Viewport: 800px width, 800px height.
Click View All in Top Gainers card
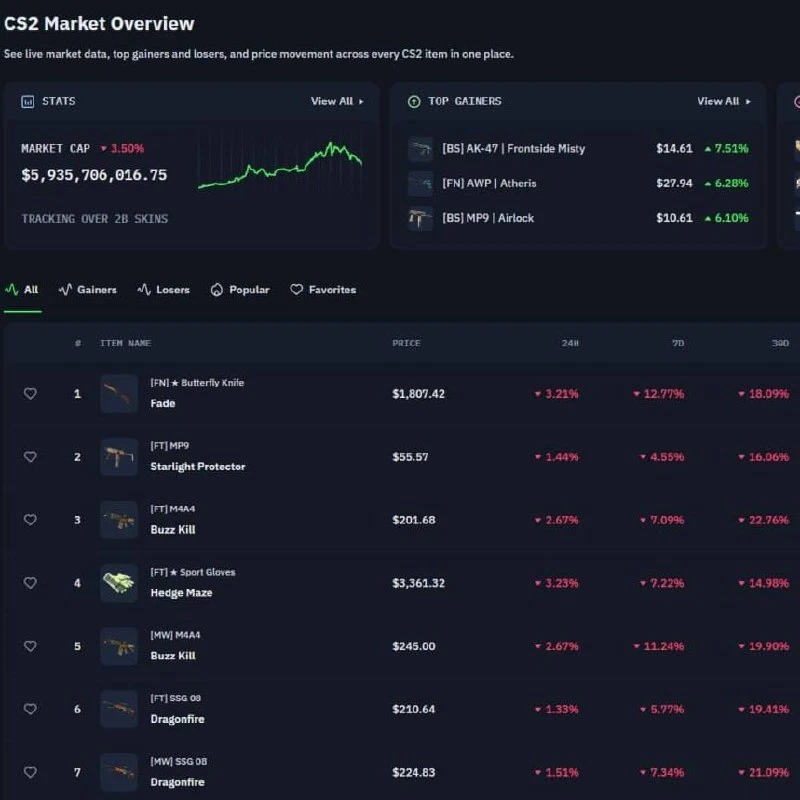724,101
